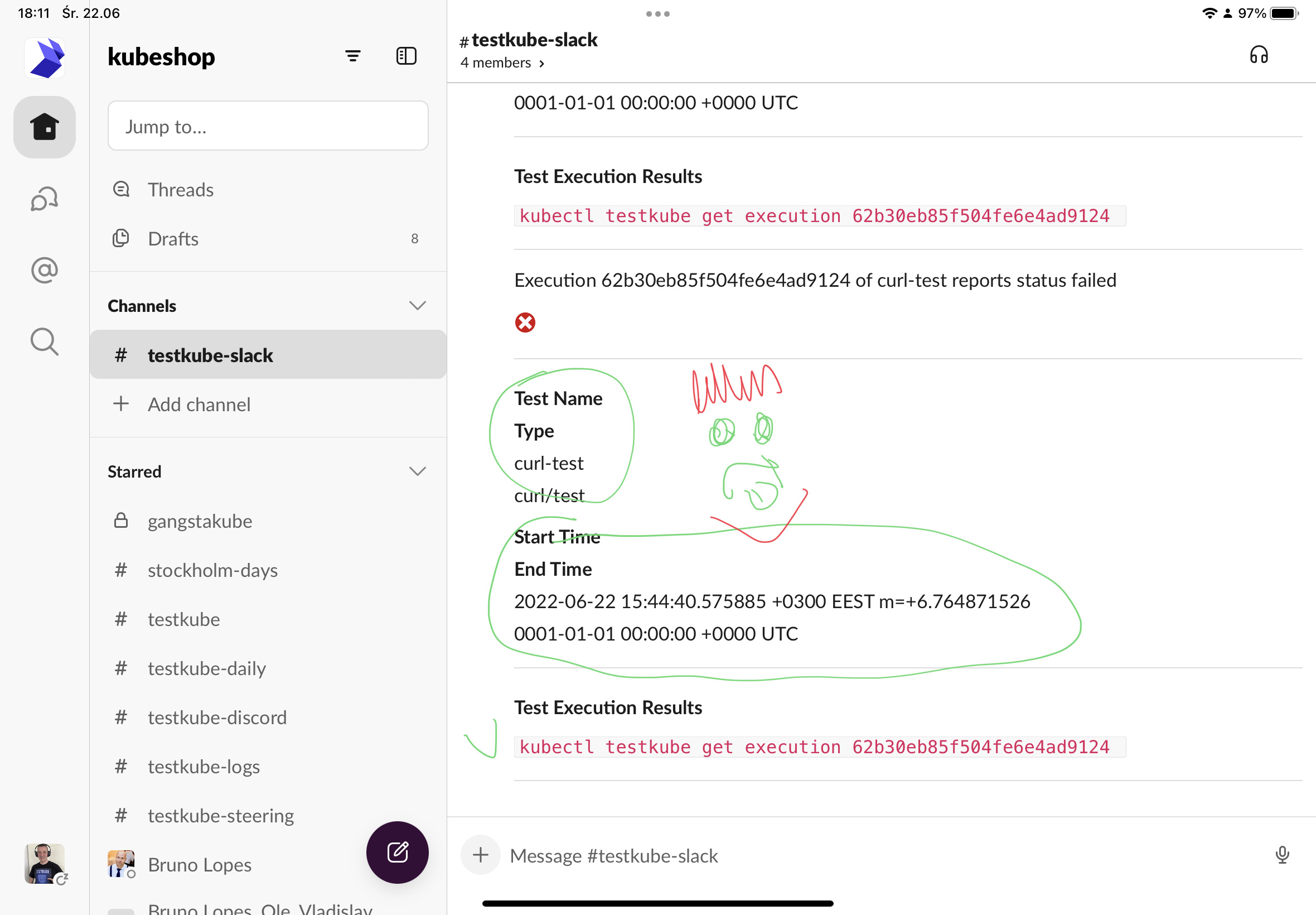Open the Home tab icon
Image resolution: width=1316 pixels, height=915 pixels.
point(45,127)
